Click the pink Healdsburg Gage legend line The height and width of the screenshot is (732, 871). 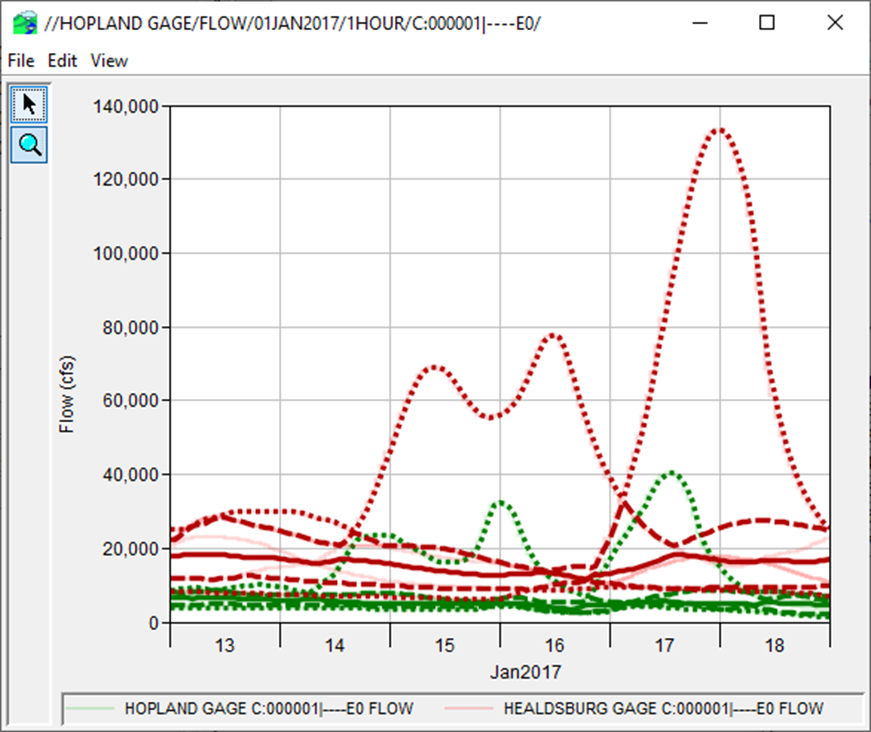470,708
